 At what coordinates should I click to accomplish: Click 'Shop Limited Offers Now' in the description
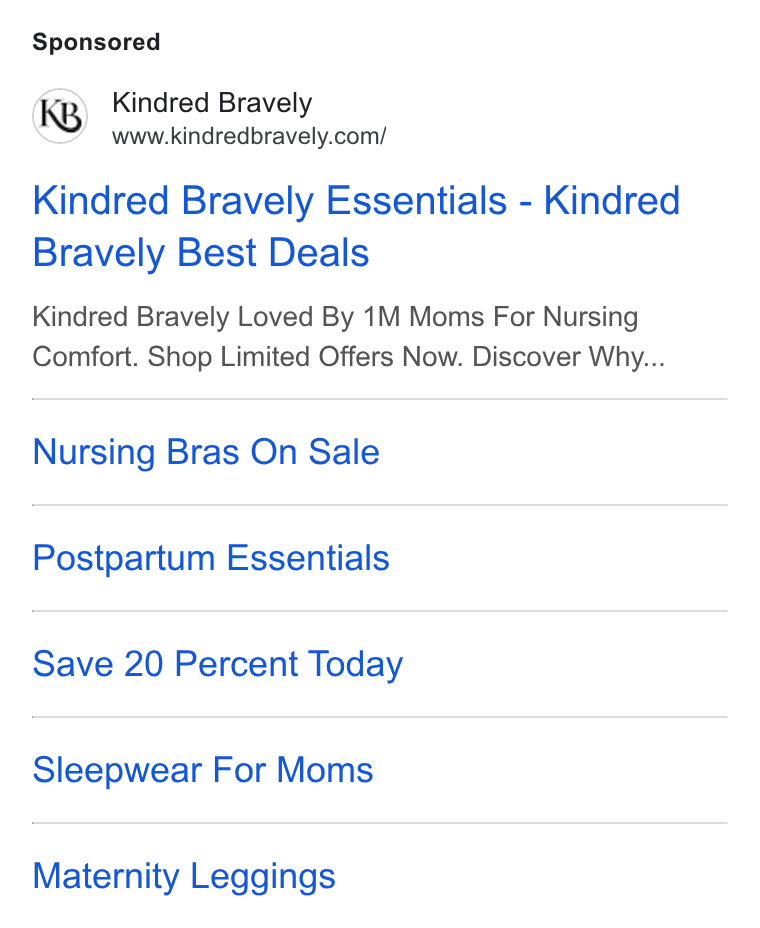(x=305, y=357)
